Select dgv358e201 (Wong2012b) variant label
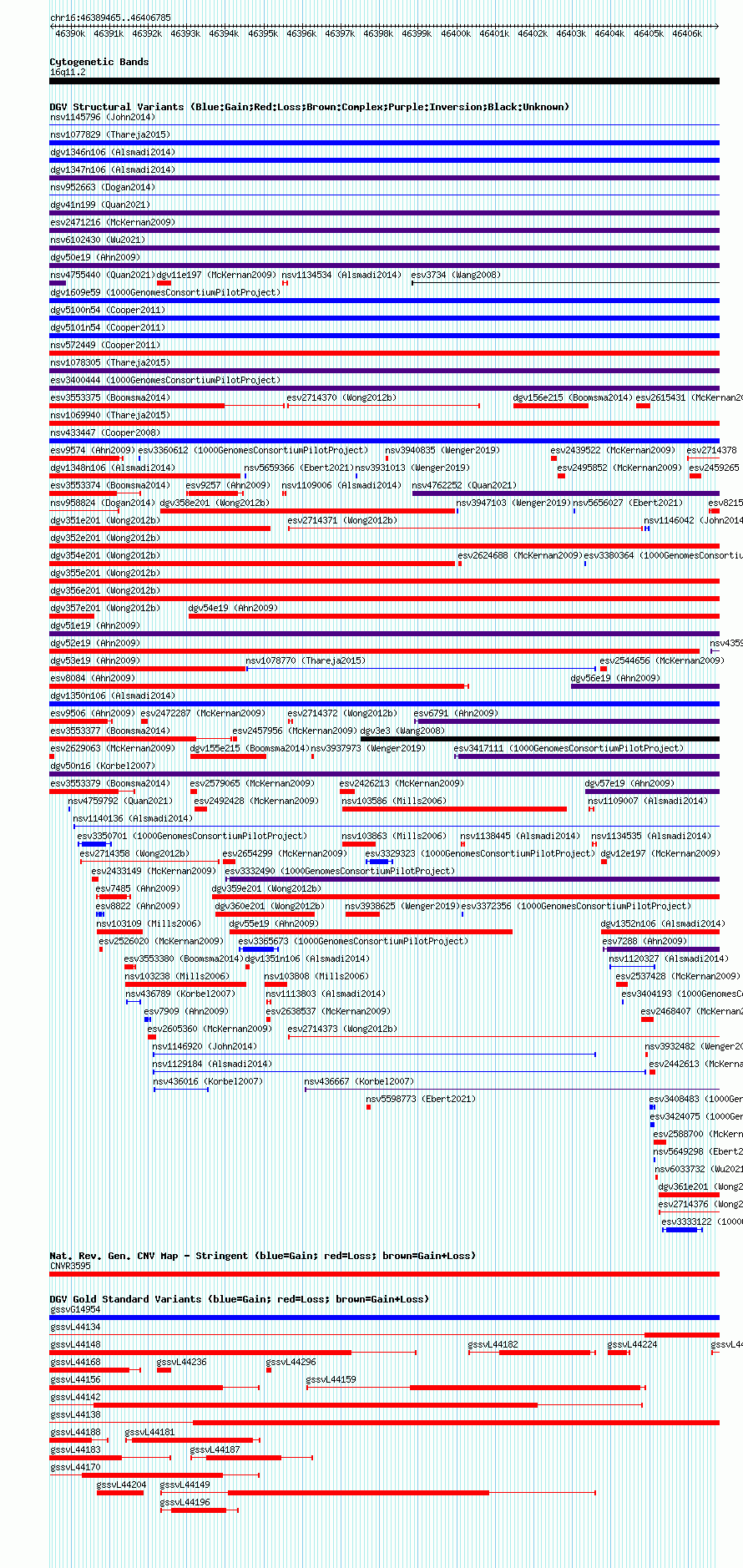This screenshot has height=1568, width=743. click(215, 503)
